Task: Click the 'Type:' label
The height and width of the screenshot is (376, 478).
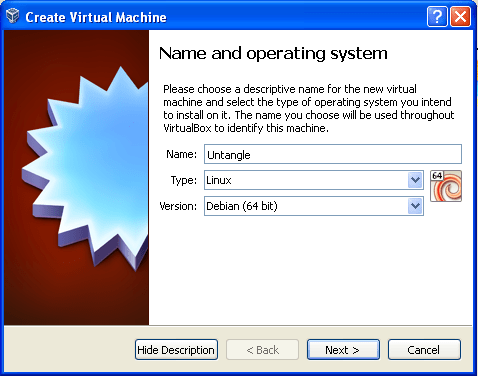Action: tap(184, 180)
